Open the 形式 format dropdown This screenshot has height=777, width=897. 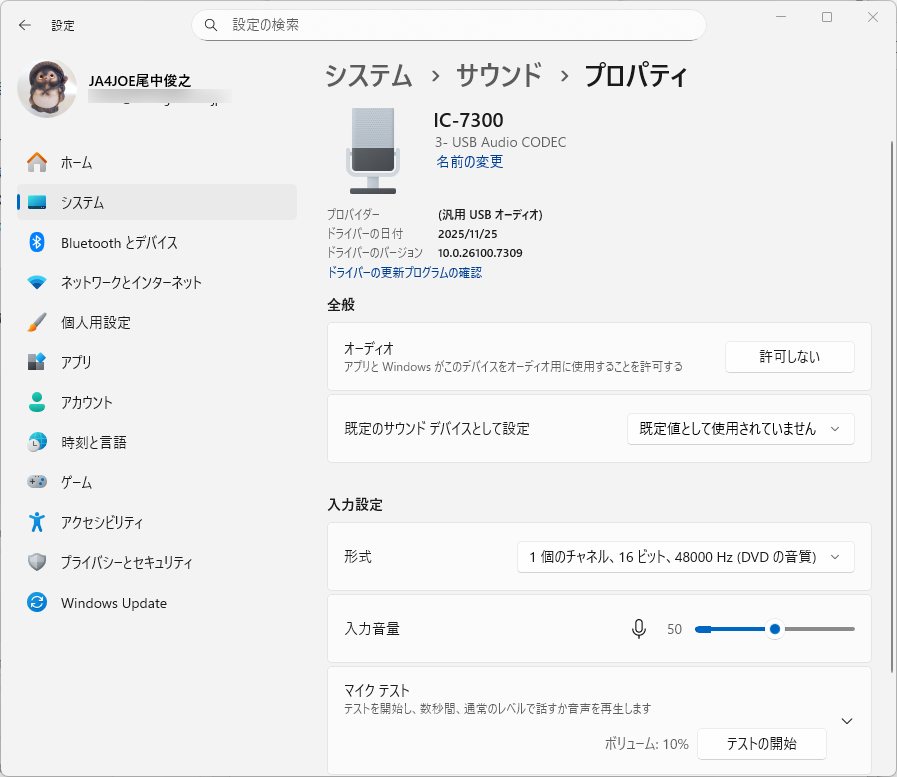point(685,557)
